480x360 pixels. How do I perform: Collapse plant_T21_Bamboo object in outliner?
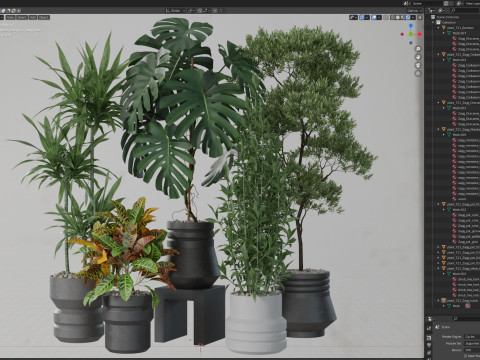tap(439, 28)
